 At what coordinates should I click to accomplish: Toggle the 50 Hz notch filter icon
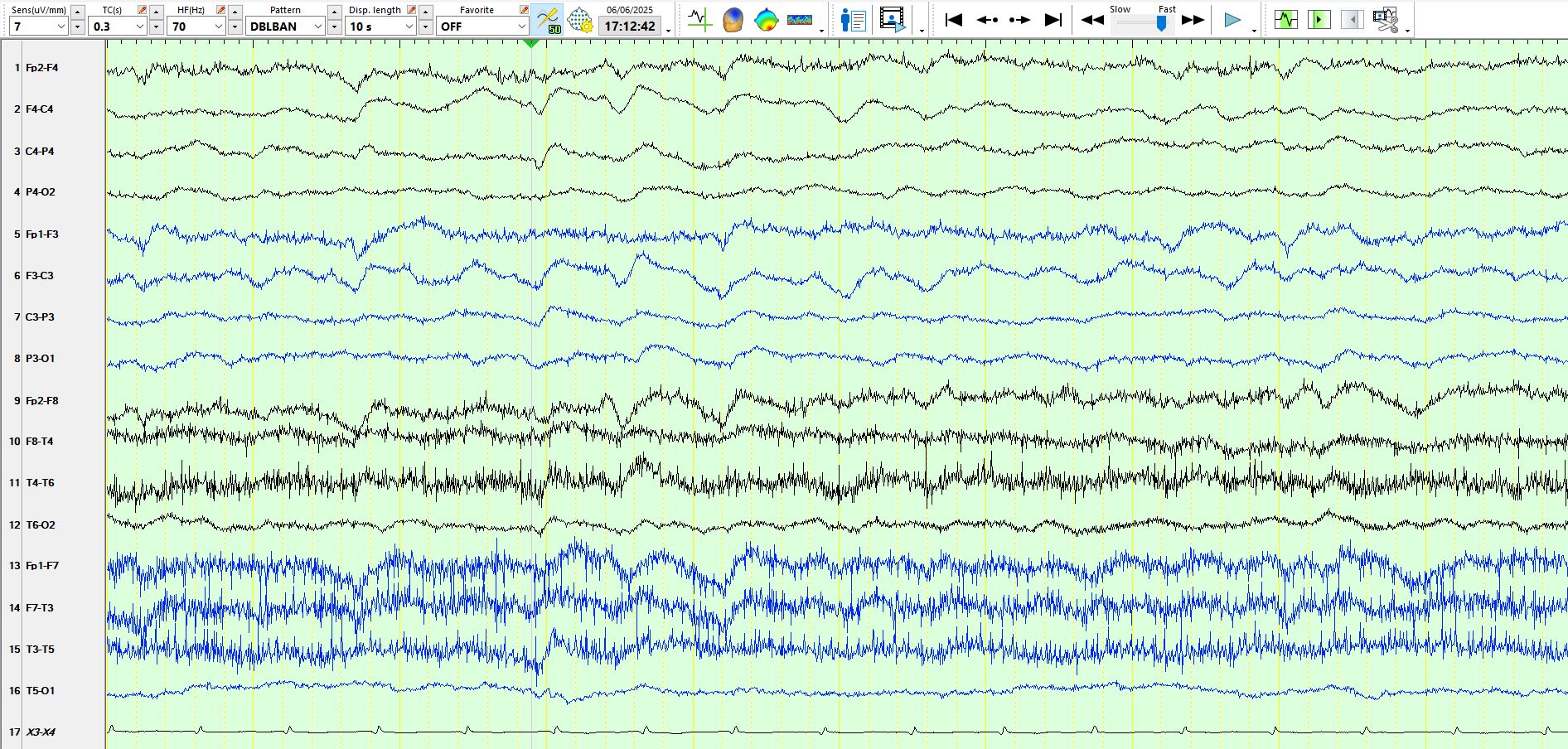coord(548,19)
